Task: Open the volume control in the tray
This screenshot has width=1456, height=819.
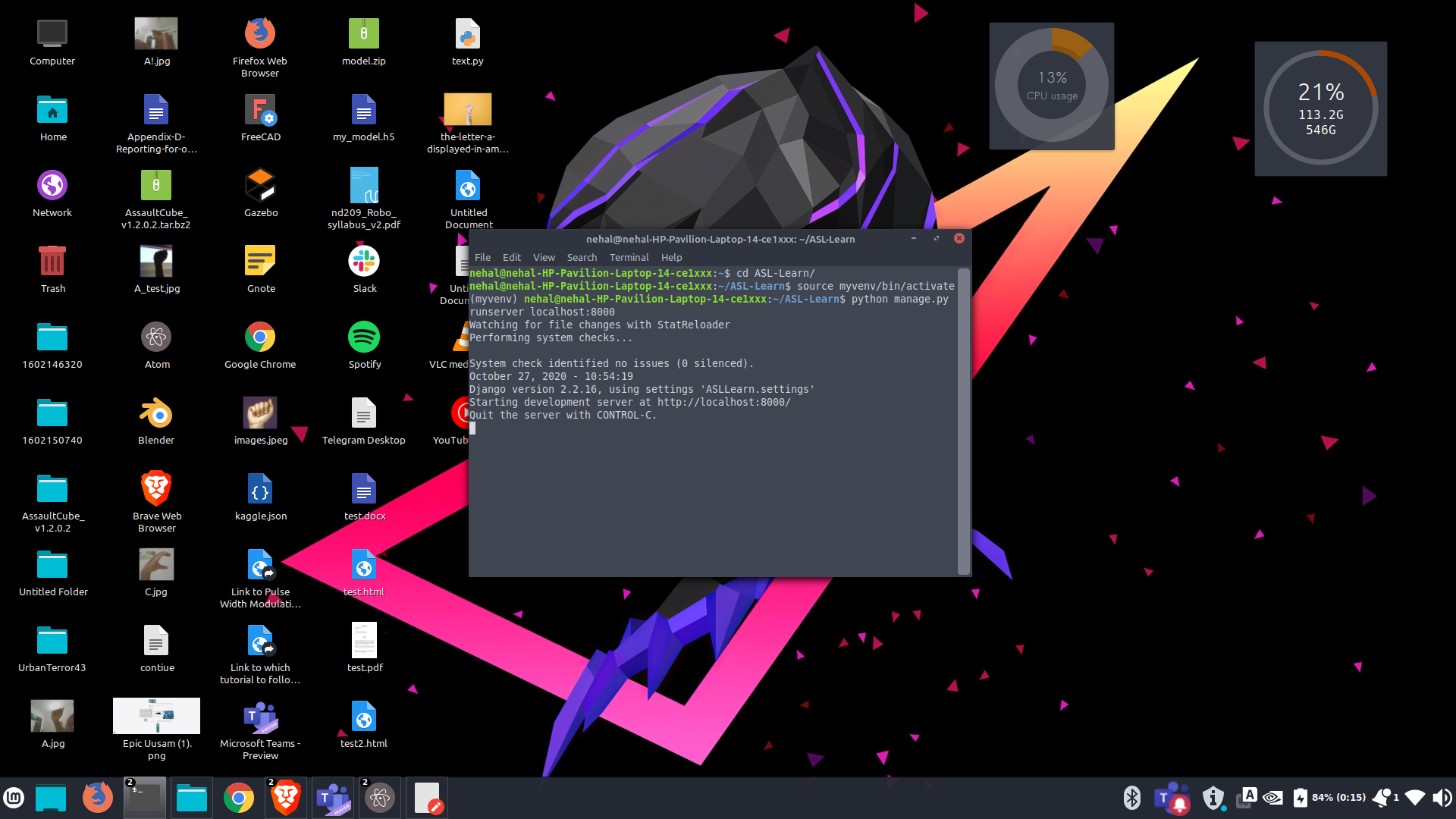Action: click(1442, 798)
